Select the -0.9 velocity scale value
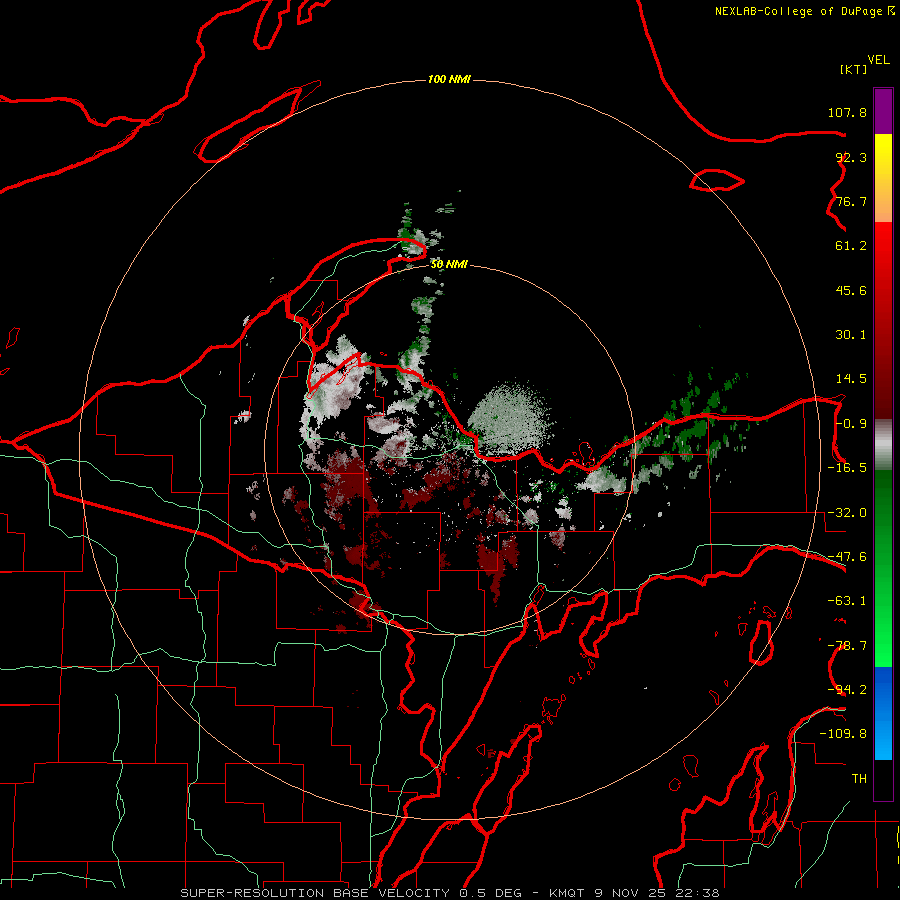This screenshot has height=900, width=900. (x=851, y=424)
